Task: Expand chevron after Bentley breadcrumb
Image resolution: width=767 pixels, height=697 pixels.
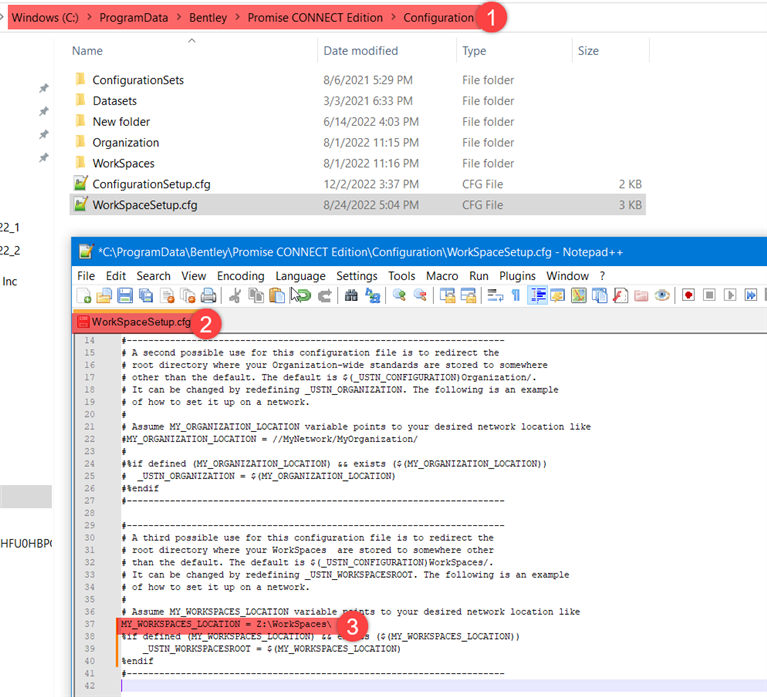Action: click(x=237, y=17)
